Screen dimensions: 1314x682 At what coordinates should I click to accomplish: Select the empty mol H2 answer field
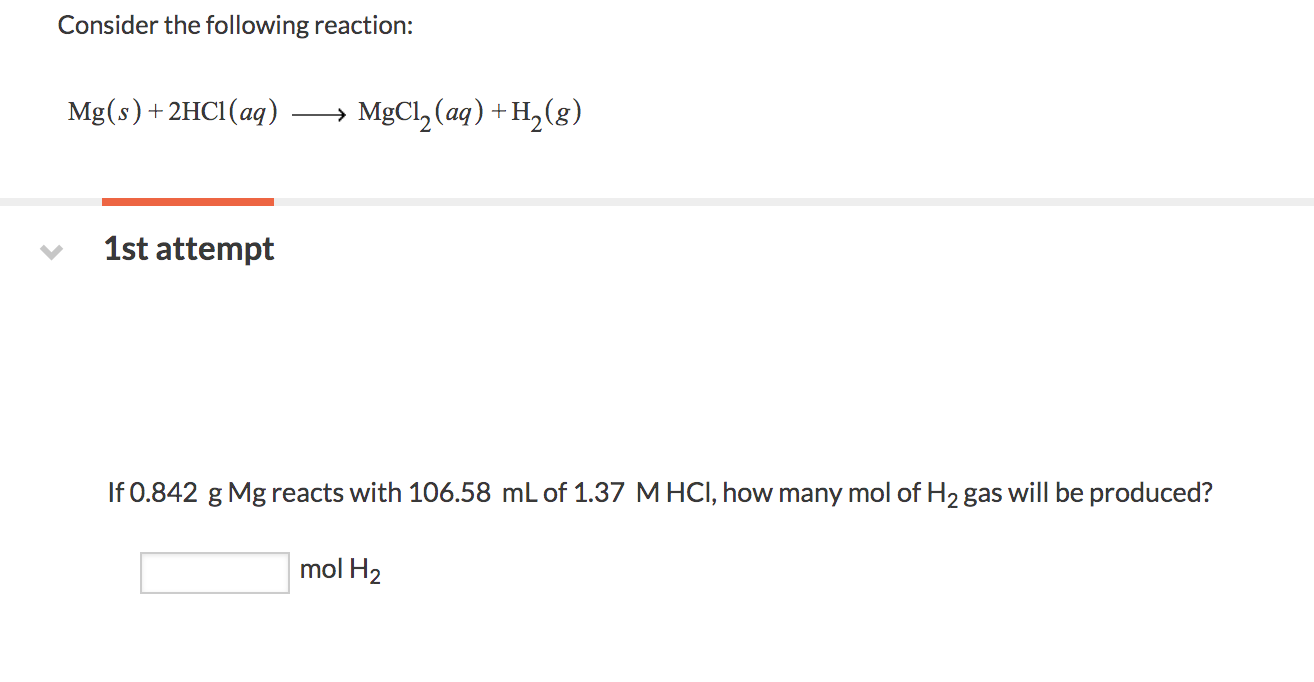pyautogui.click(x=213, y=570)
